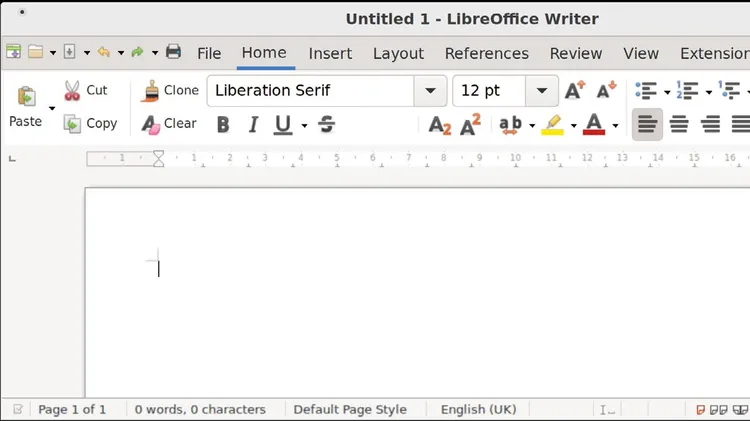This screenshot has width=750, height=421.
Task: Select Center paragraph alignment
Action: coord(679,124)
